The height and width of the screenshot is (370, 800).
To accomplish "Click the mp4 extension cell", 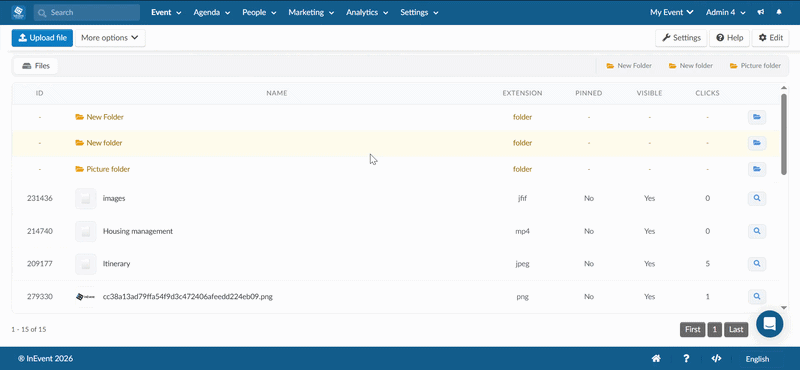I will click(522, 231).
